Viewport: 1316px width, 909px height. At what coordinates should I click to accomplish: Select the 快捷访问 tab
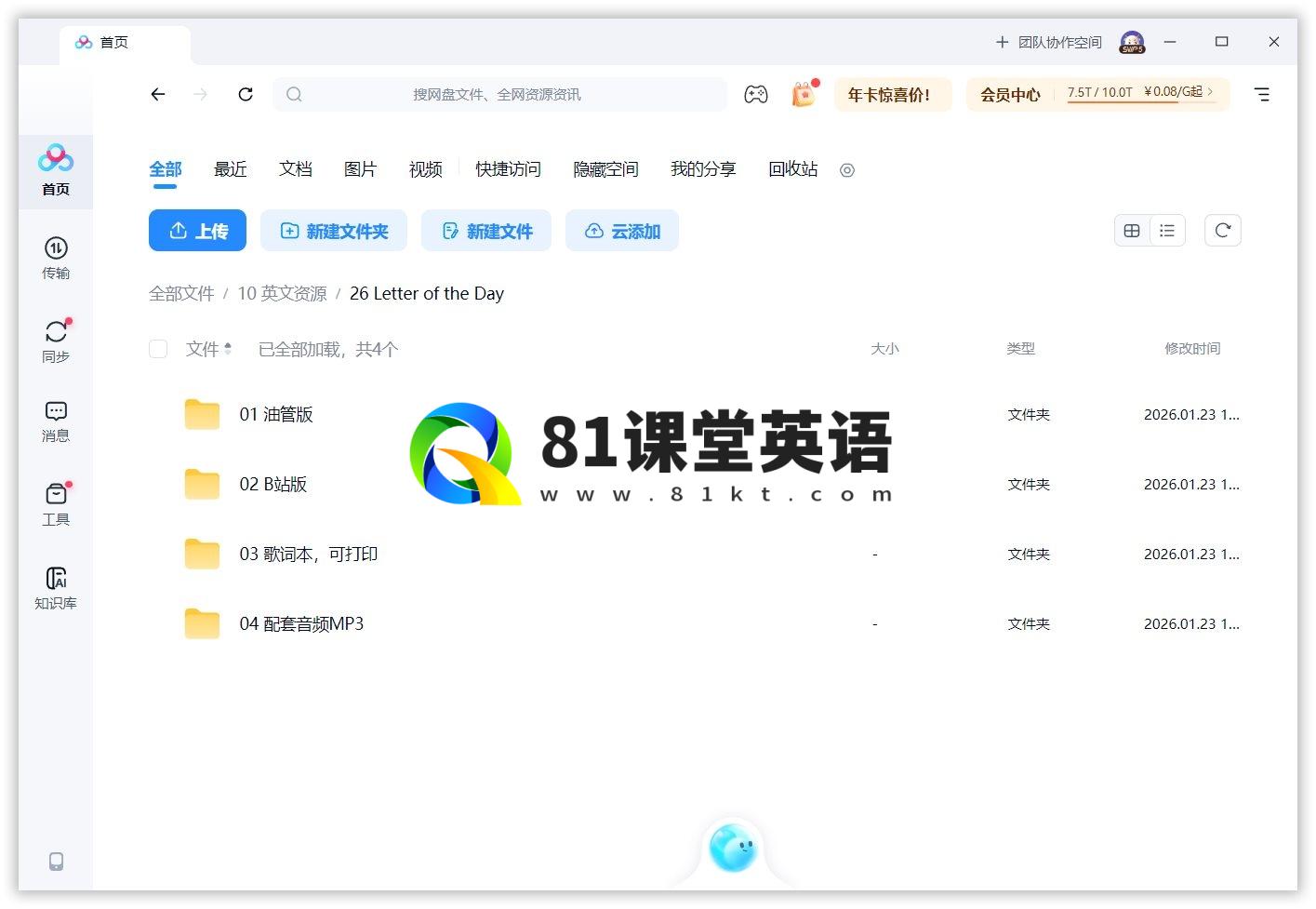click(509, 169)
